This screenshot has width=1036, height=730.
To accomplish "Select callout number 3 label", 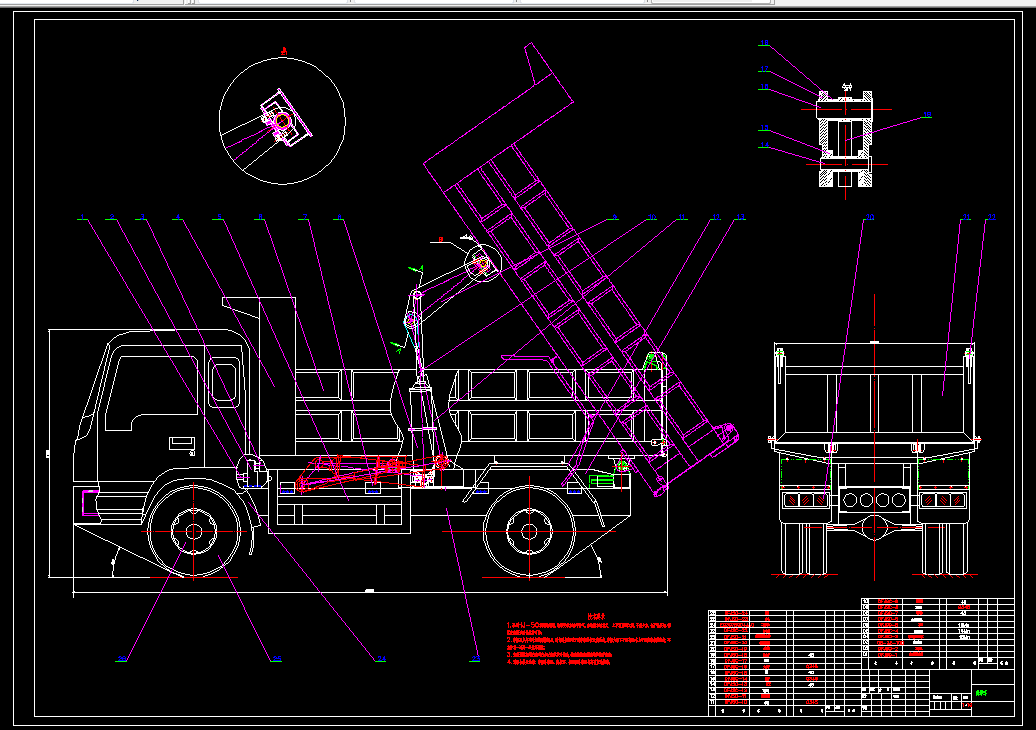I will pyautogui.click(x=142, y=216).
